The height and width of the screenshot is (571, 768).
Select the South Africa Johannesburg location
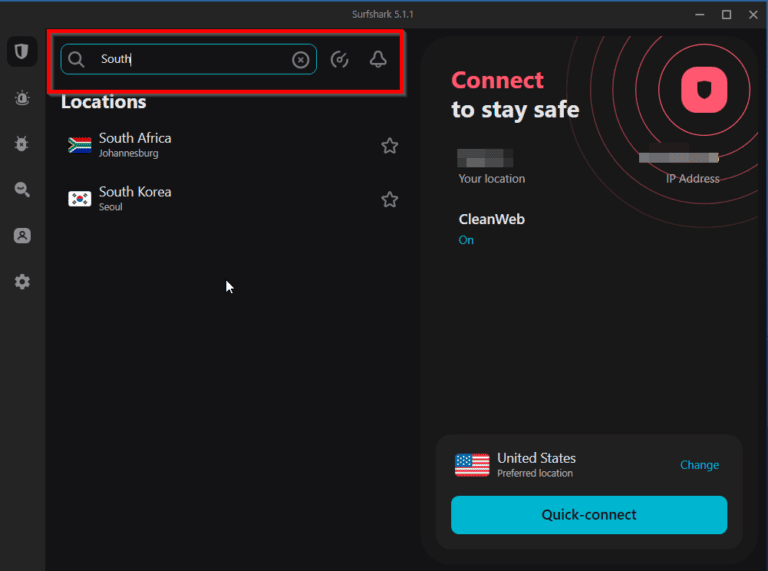click(x=233, y=145)
